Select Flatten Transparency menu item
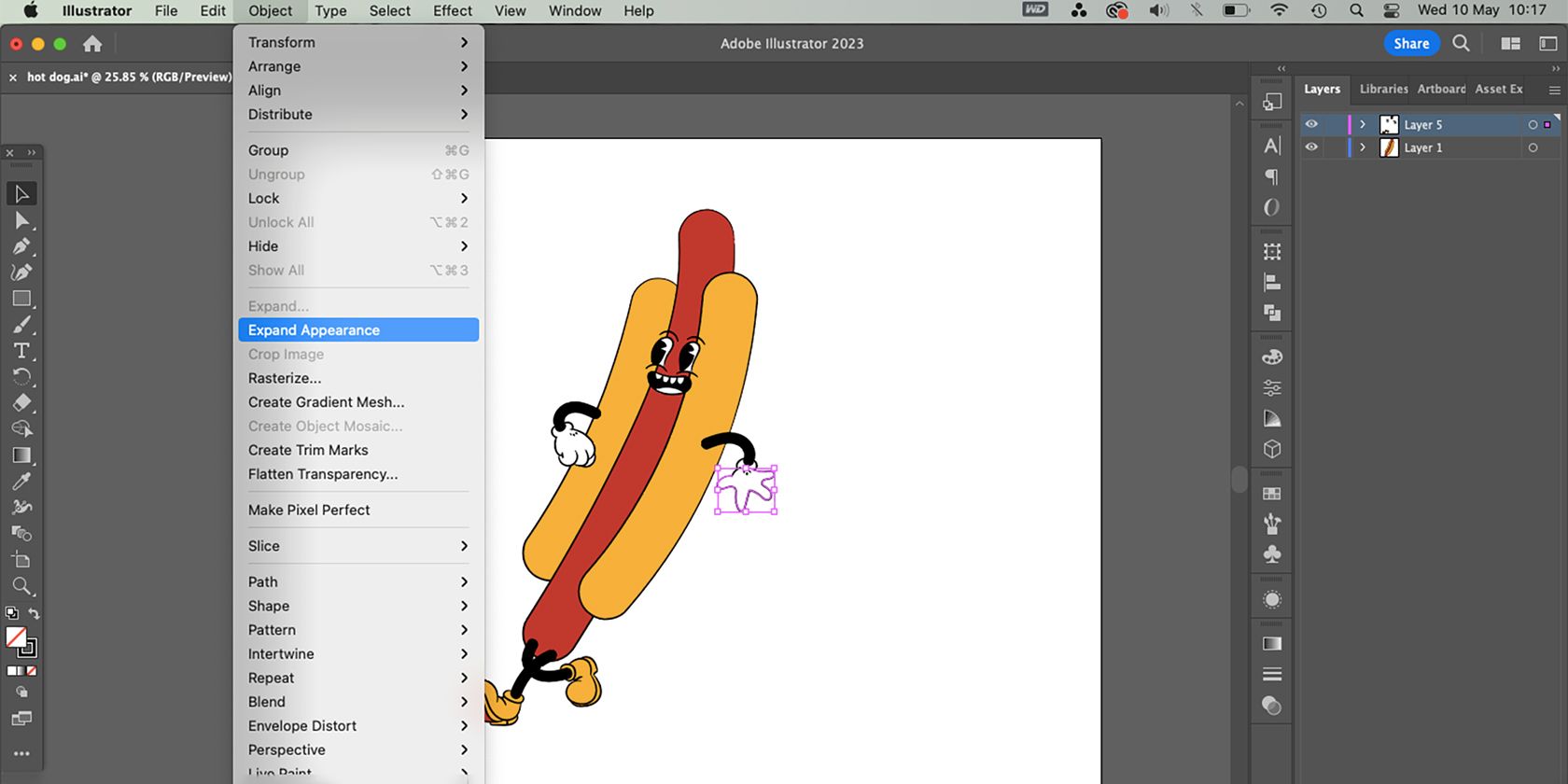Image resolution: width=1568 pixels, height=784 pixels. point(323,474)
